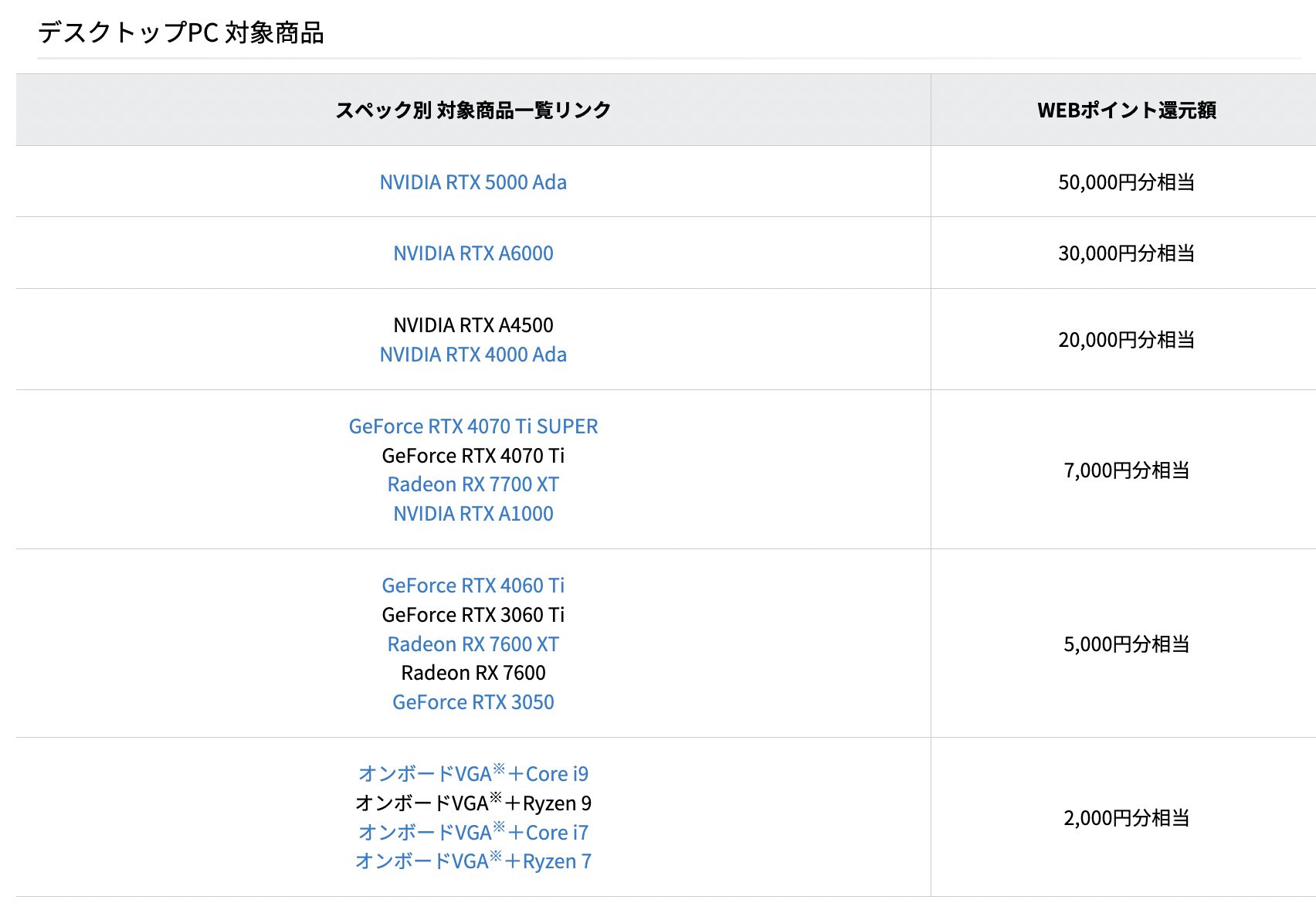Click the GeForce RTX 3060 Ti text
Viewport: 1316px width, 910px height.
473,615
